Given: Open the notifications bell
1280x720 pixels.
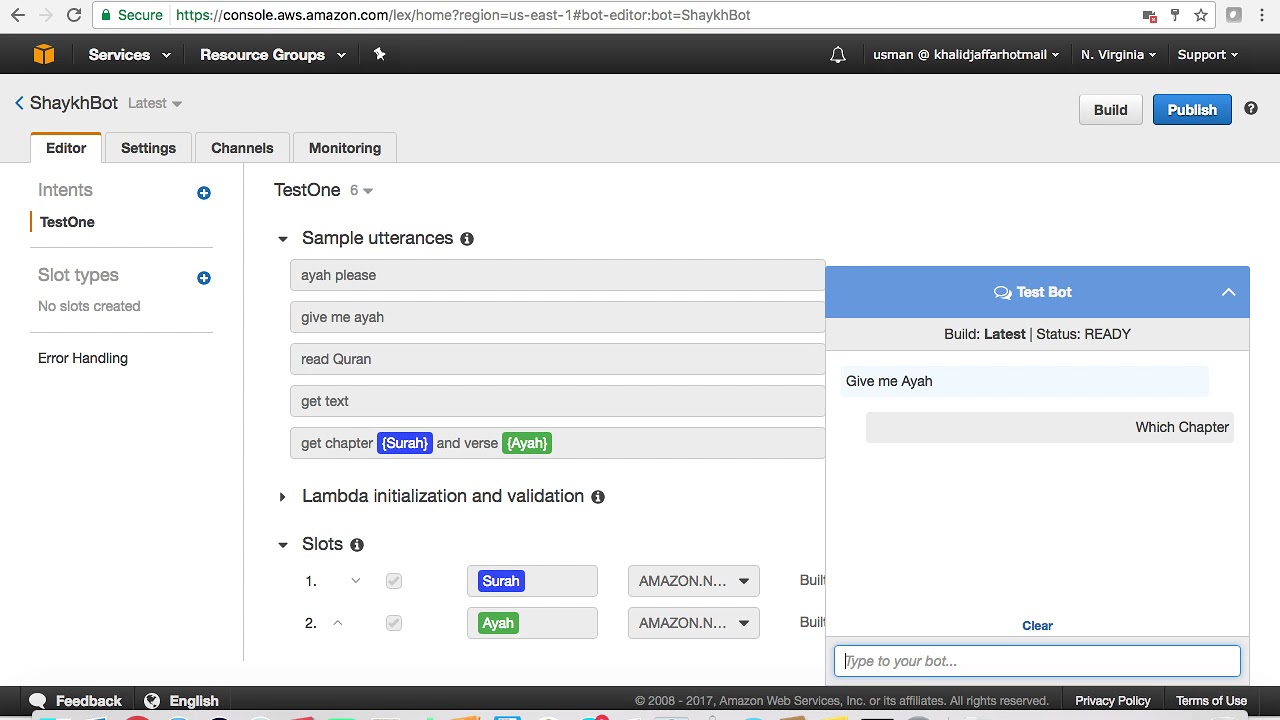Looking at the screenshot, I should point(838,55).
